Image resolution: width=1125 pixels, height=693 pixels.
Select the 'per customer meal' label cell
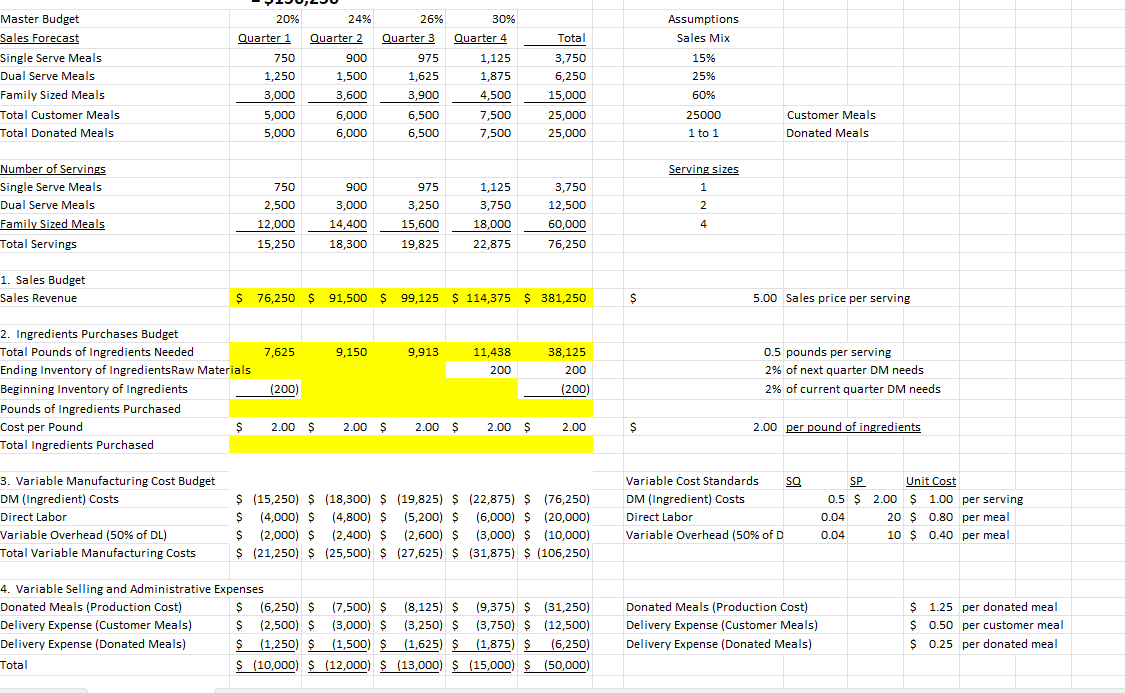[1012, 626]
